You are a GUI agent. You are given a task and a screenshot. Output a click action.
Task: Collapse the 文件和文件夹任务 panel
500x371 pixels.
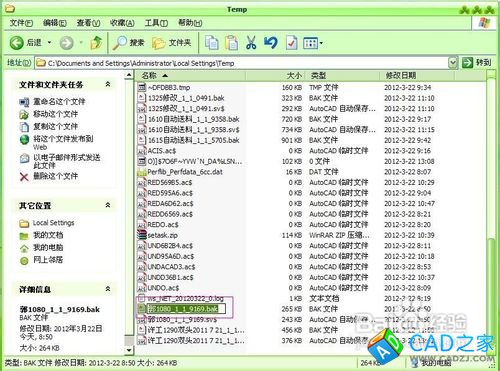[x=108, y=84]
